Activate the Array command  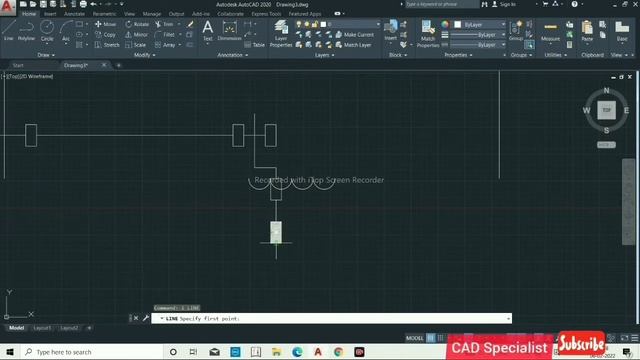[x=165, y=45]
